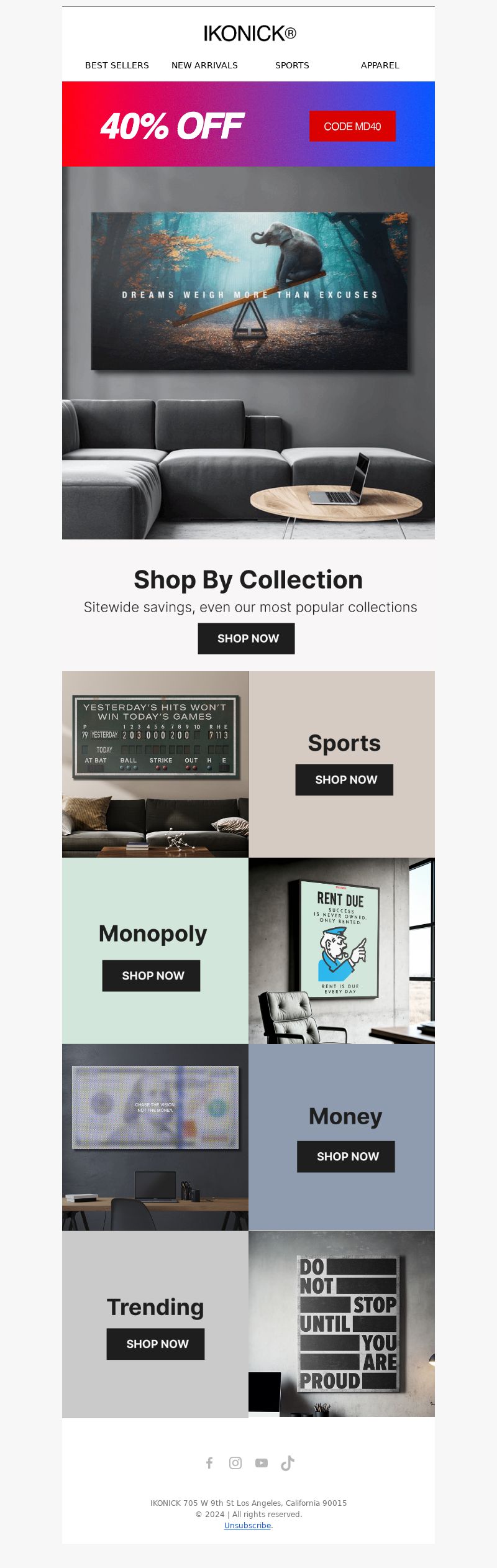Open the Rent Due Monopoly art image
The width and height of the screenshot is (497, 1568).
[x=342, y=950]
